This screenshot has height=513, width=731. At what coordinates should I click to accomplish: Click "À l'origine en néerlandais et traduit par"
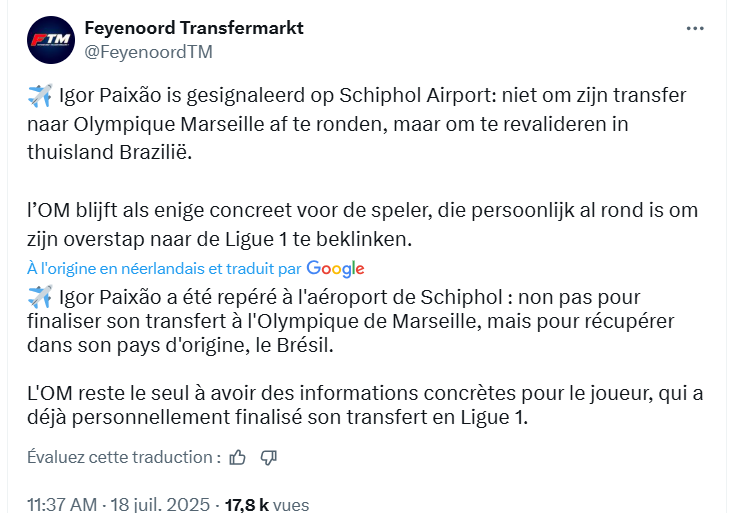coord(164,268)
